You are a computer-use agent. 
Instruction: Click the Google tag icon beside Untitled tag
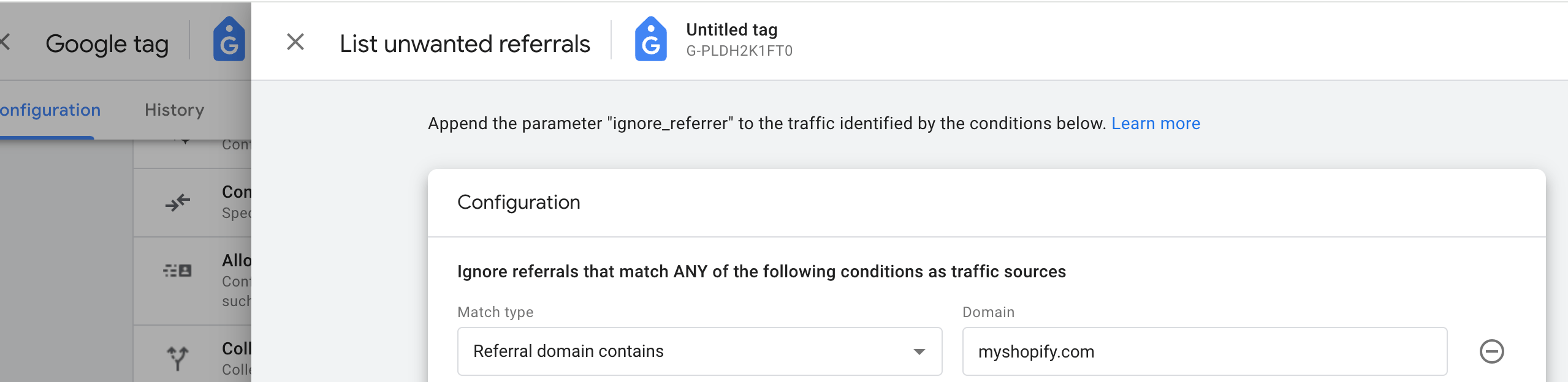tap(652, 41)
